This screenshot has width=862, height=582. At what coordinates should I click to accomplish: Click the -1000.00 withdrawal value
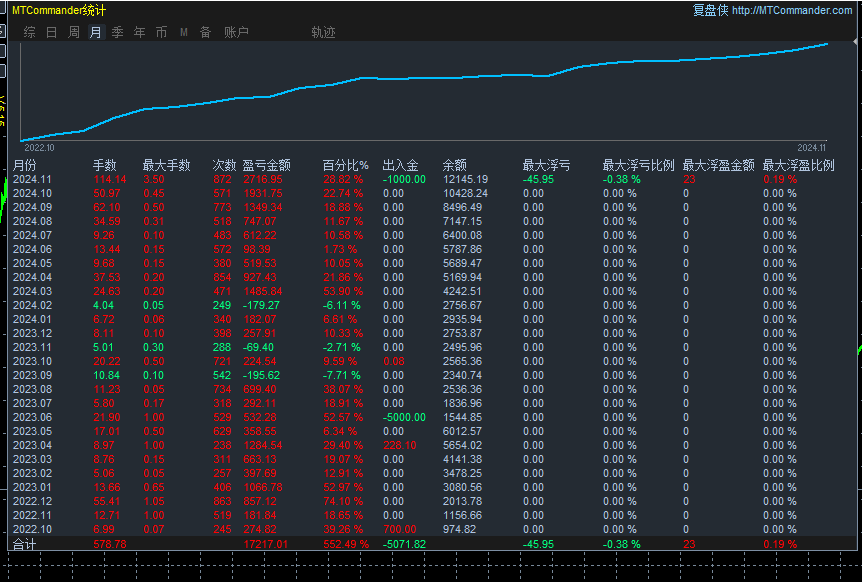click(x=404, y=179)
